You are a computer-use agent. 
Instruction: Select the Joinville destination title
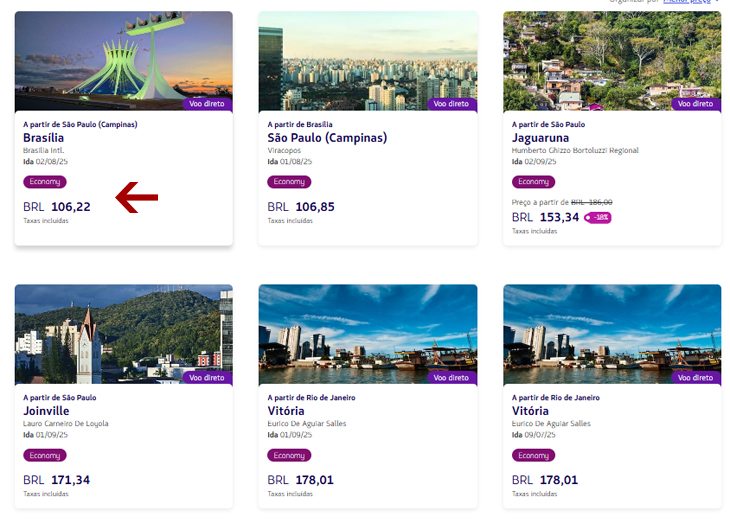click(x=46, y=411)
